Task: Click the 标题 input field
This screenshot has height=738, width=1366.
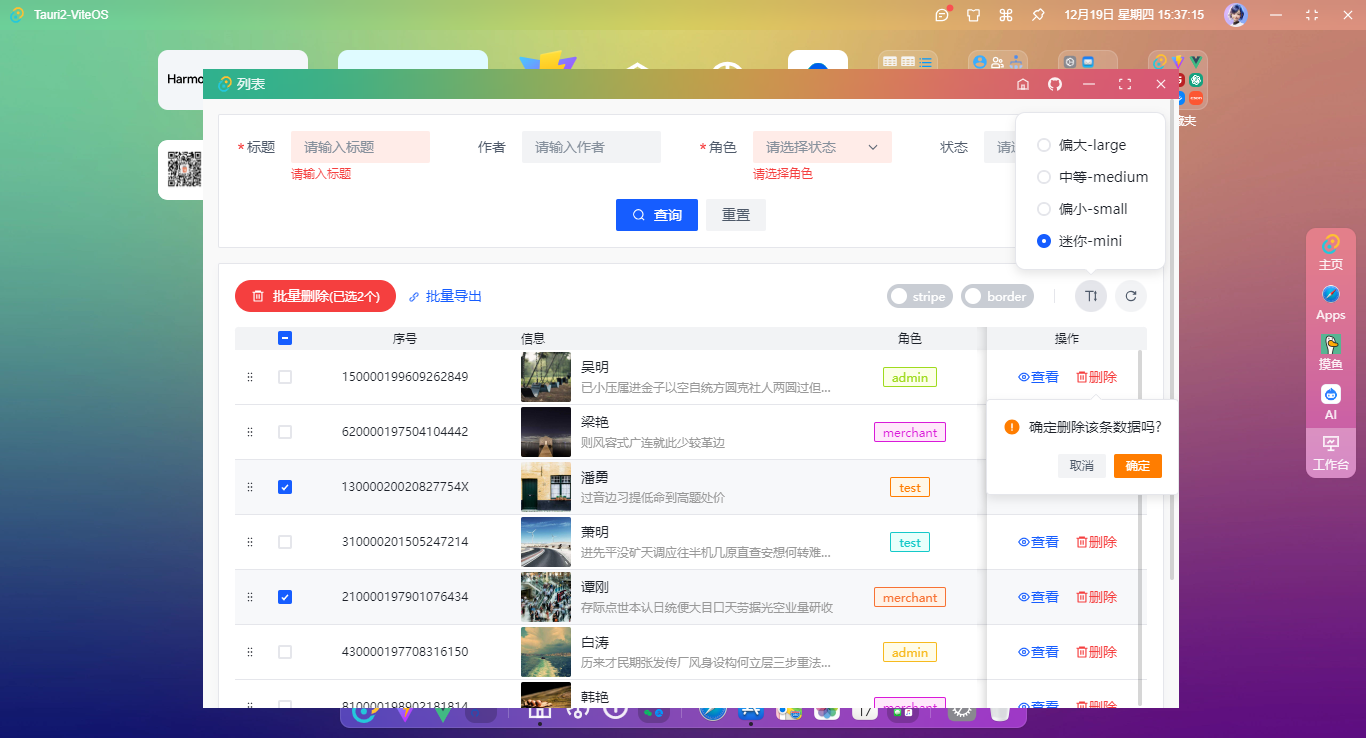Action: click(360, 147)
